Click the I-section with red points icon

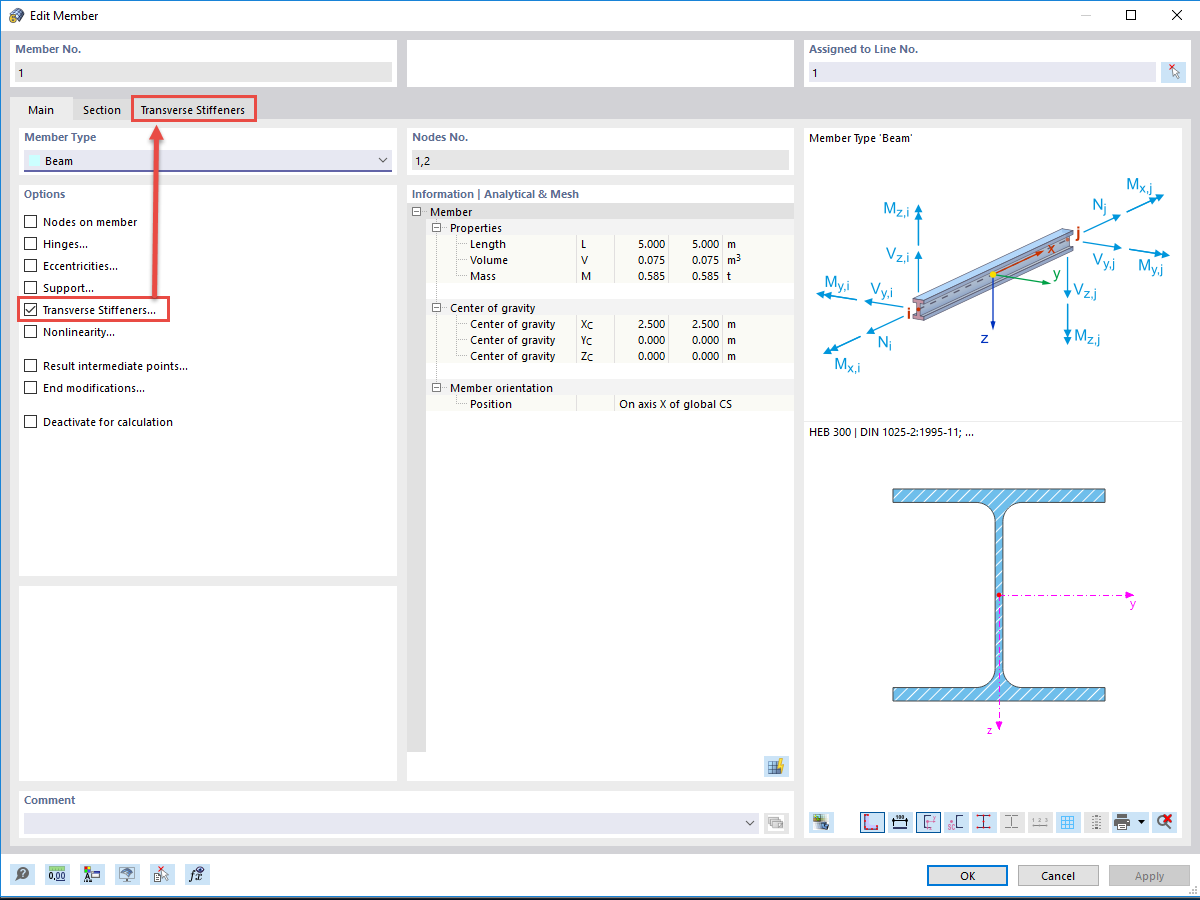tap(984, 822)
